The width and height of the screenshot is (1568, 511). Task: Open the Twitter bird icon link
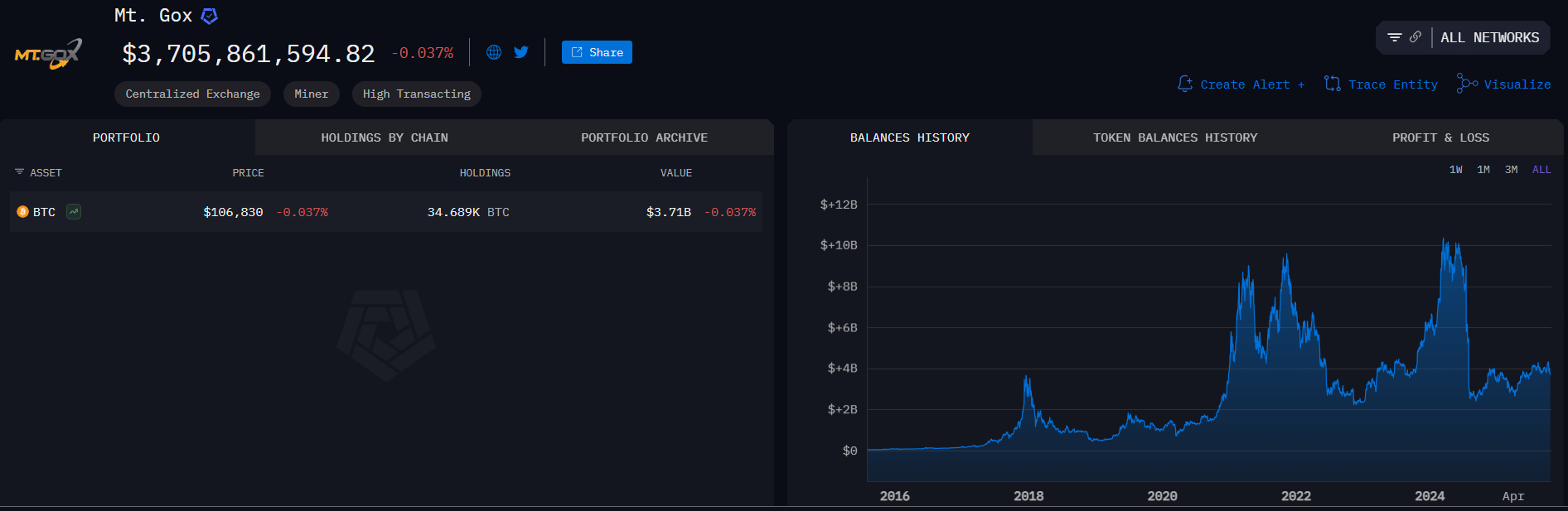521,52
